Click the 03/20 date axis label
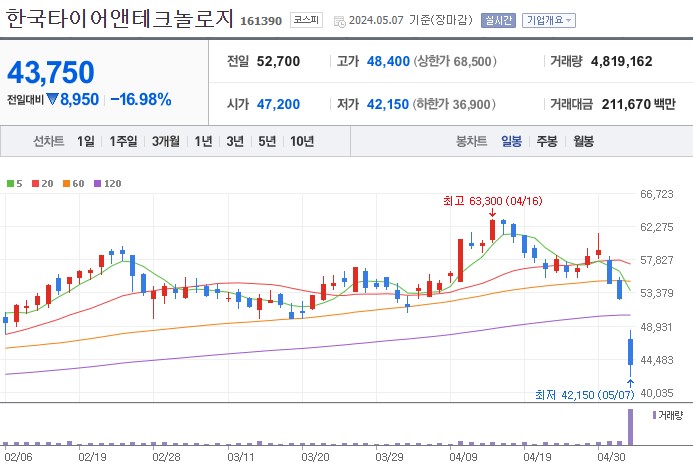This screenshot has height=470, width=693. 315,457
